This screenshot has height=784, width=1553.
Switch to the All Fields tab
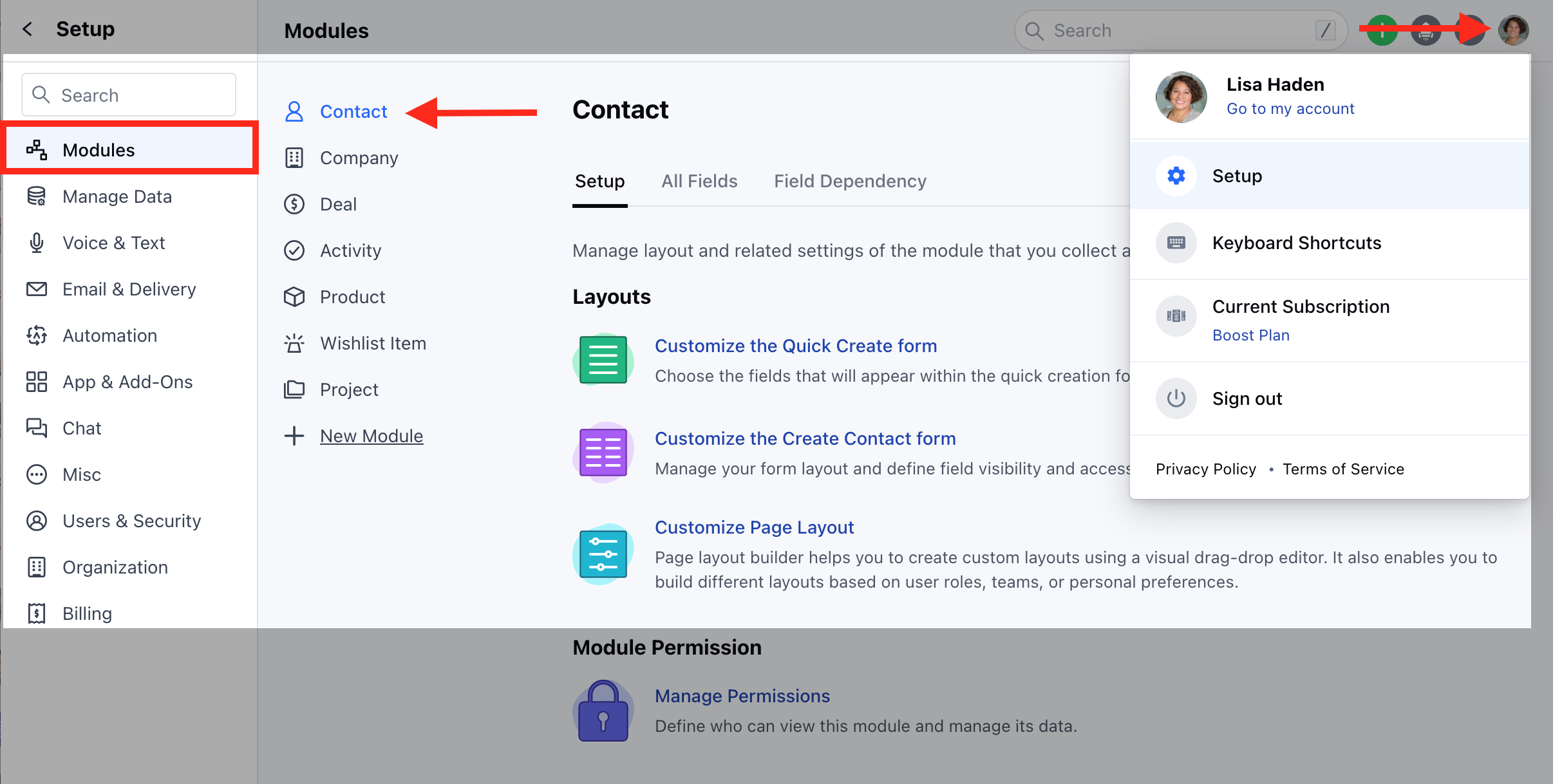click(699, 181)
